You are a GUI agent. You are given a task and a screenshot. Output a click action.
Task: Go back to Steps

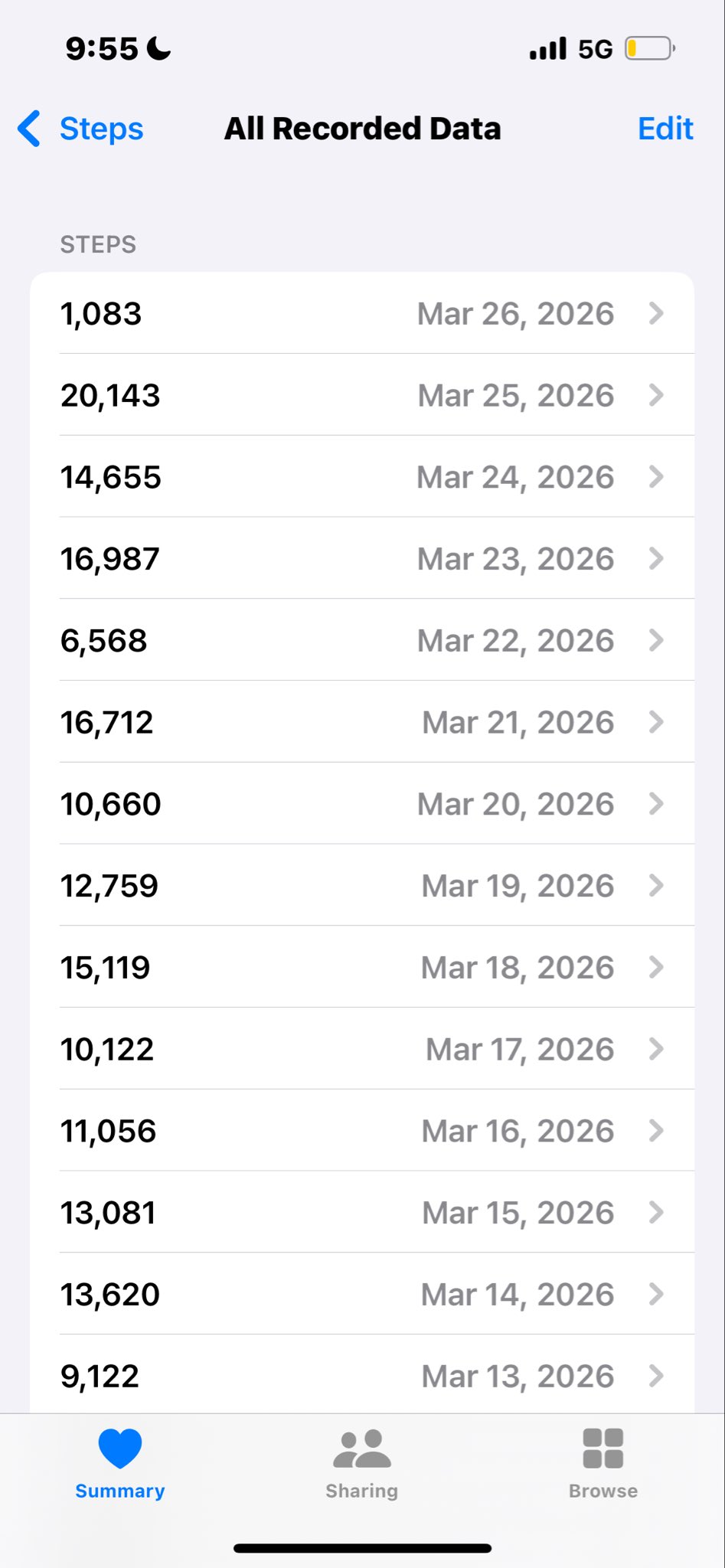(101, 129)
